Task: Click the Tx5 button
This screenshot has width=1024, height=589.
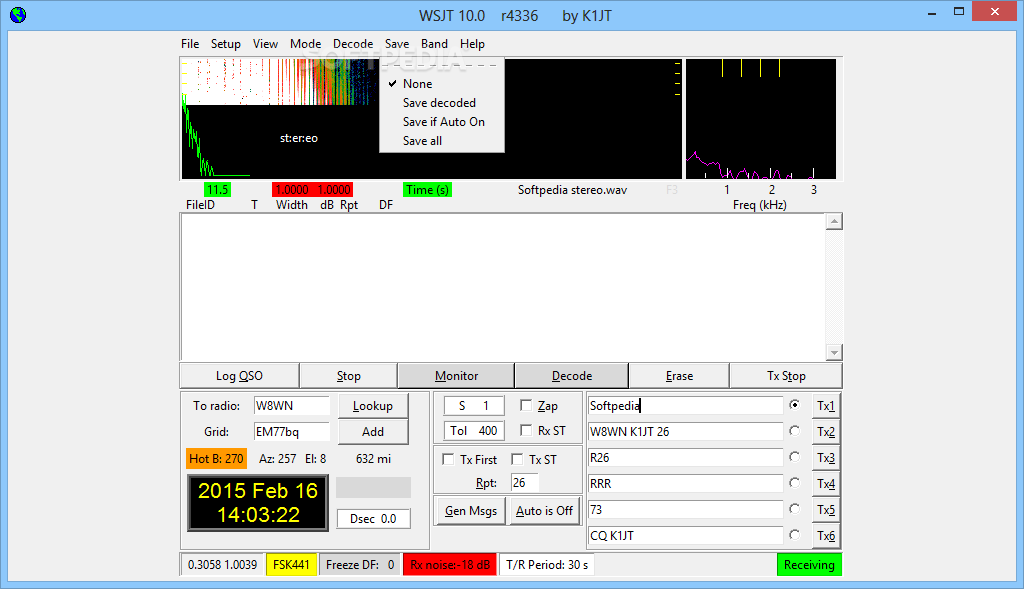Action: [x=825, y=509]
